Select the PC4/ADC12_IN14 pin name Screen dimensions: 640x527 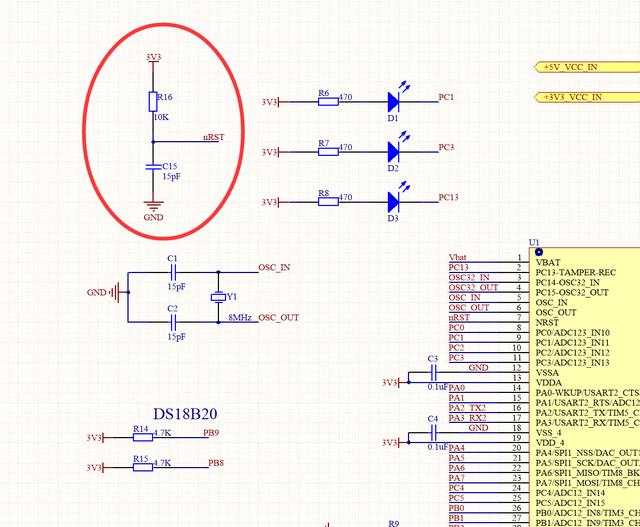coord(570,493)
